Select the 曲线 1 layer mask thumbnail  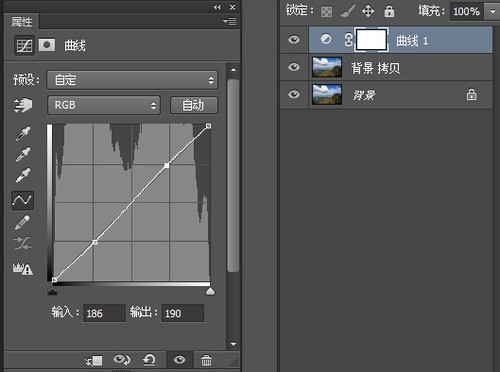pyautogui.click(x=371, y=40)
